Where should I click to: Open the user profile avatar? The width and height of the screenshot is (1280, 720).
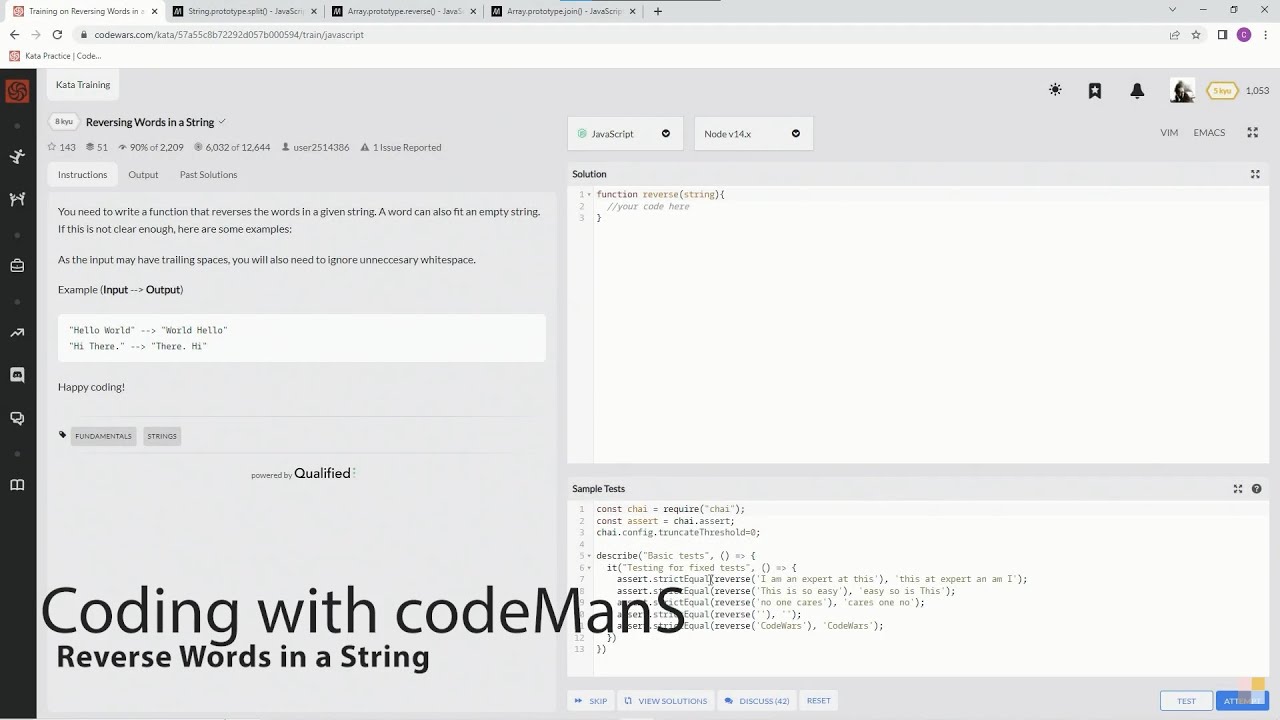pos(1182,91)
